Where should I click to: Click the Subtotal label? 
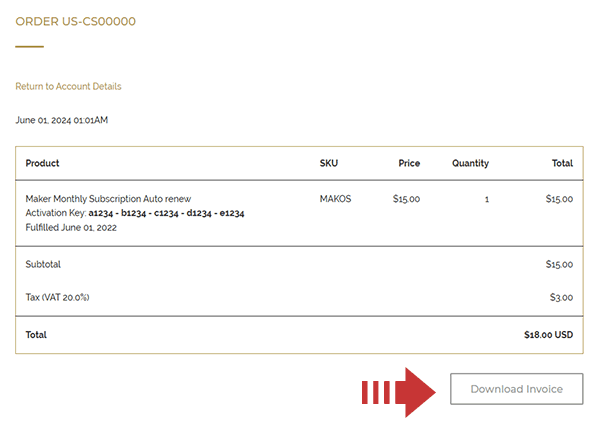coord(43,264)
